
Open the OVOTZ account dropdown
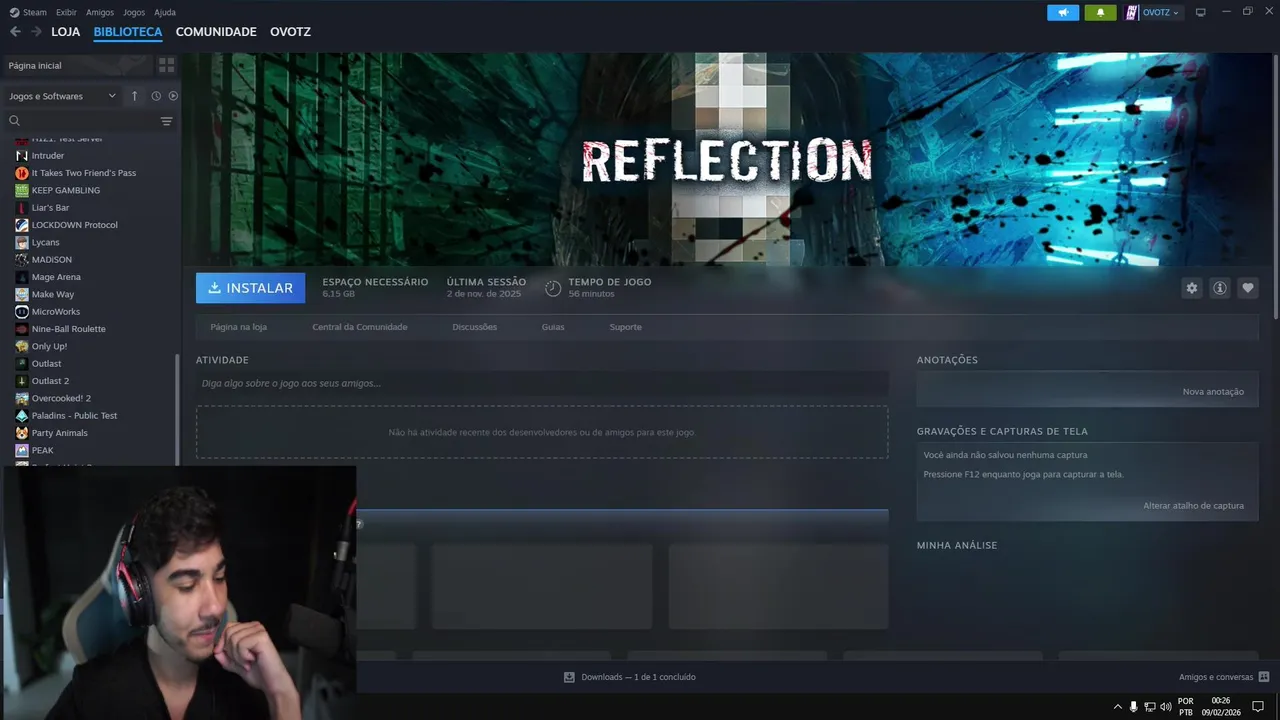[1153, 12]
